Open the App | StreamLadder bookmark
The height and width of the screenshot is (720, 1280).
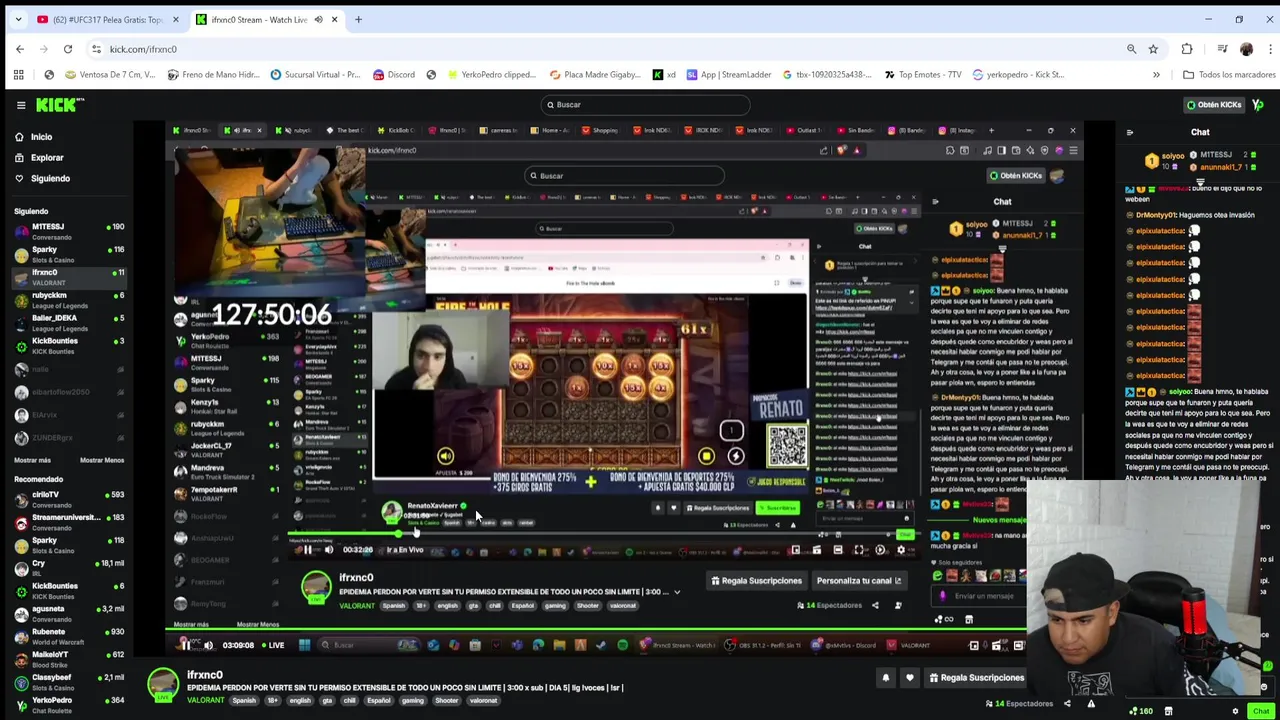click(727, 75)
